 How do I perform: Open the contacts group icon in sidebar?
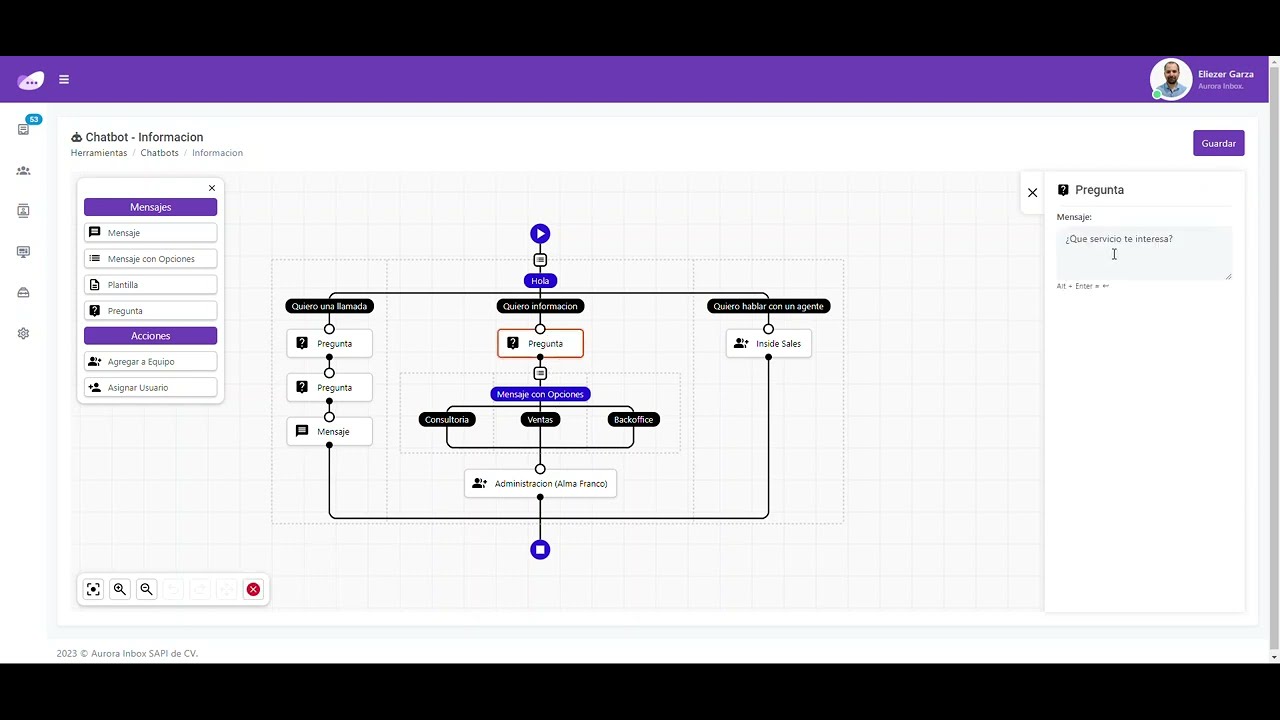(23, 171)
